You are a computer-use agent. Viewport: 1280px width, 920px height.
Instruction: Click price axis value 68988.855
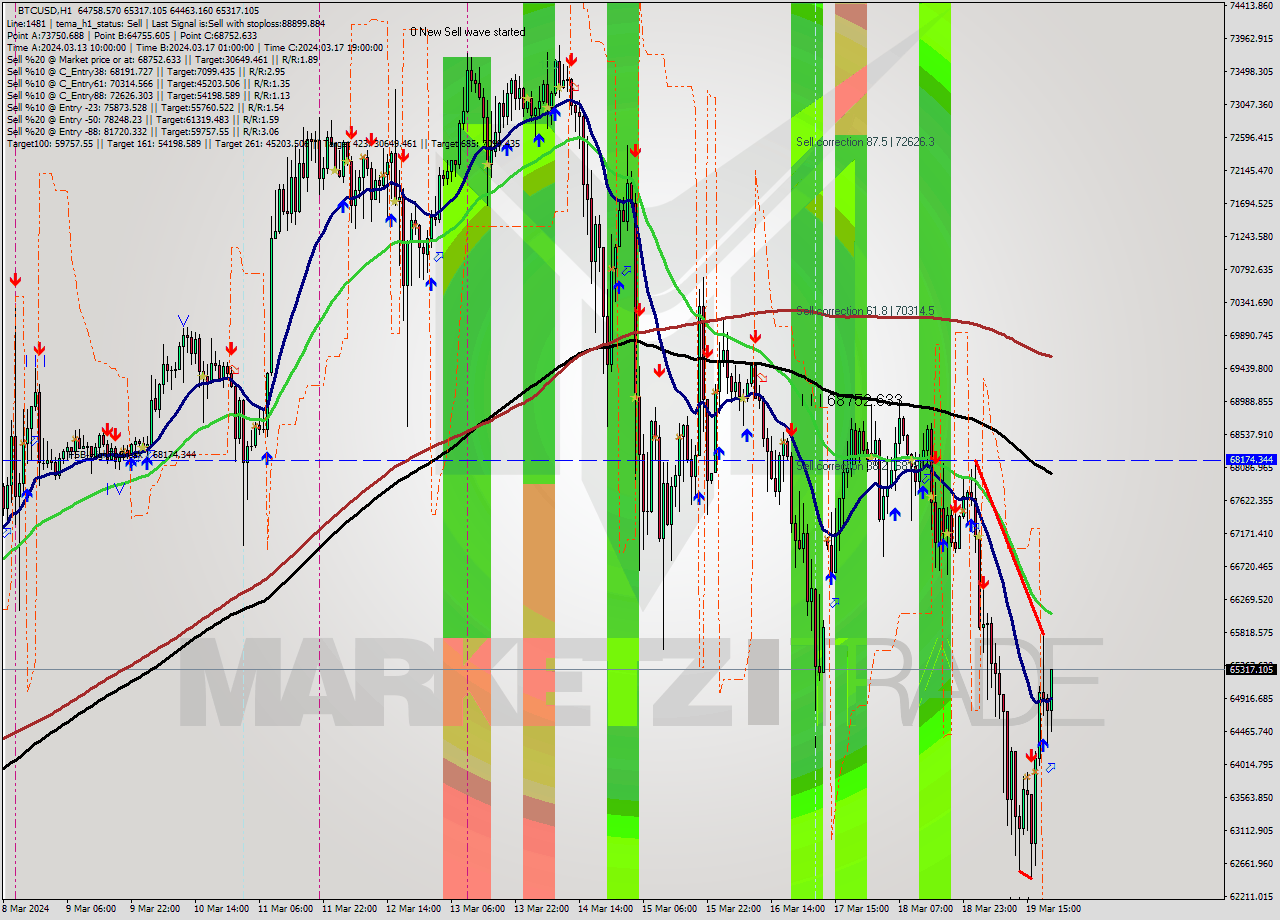tap(1250, 401)
